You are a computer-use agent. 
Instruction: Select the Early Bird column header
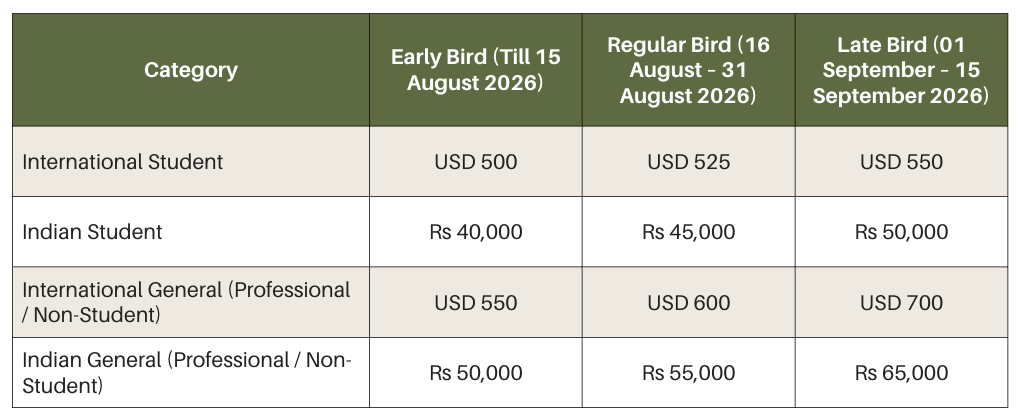pos(476,70)
